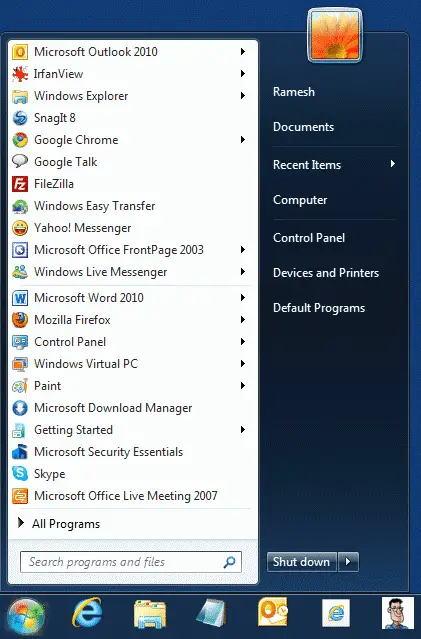Open Devices and Printers

click(x=326, y=273)
